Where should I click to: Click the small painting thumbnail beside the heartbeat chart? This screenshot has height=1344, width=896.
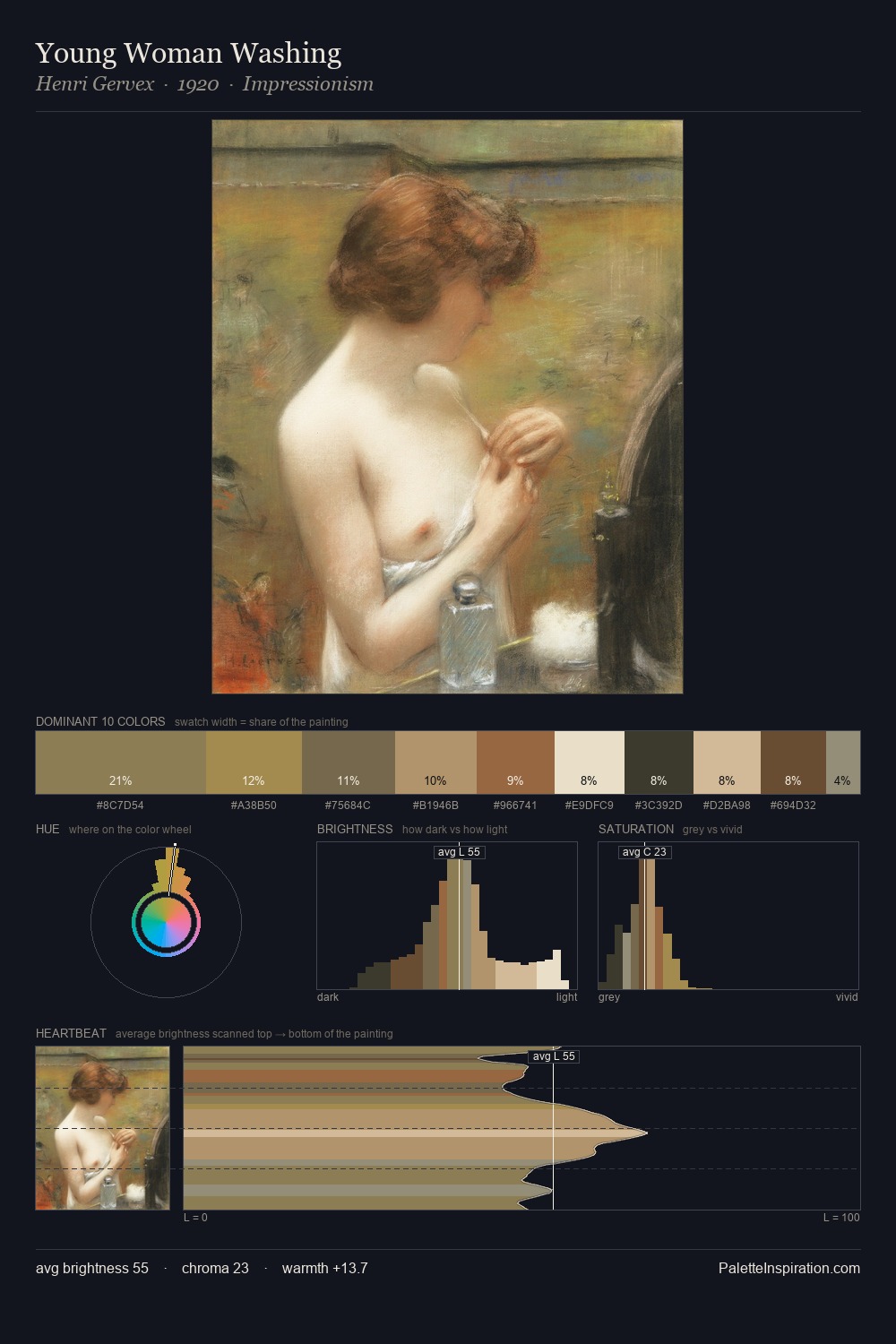tap(102, 1128)
